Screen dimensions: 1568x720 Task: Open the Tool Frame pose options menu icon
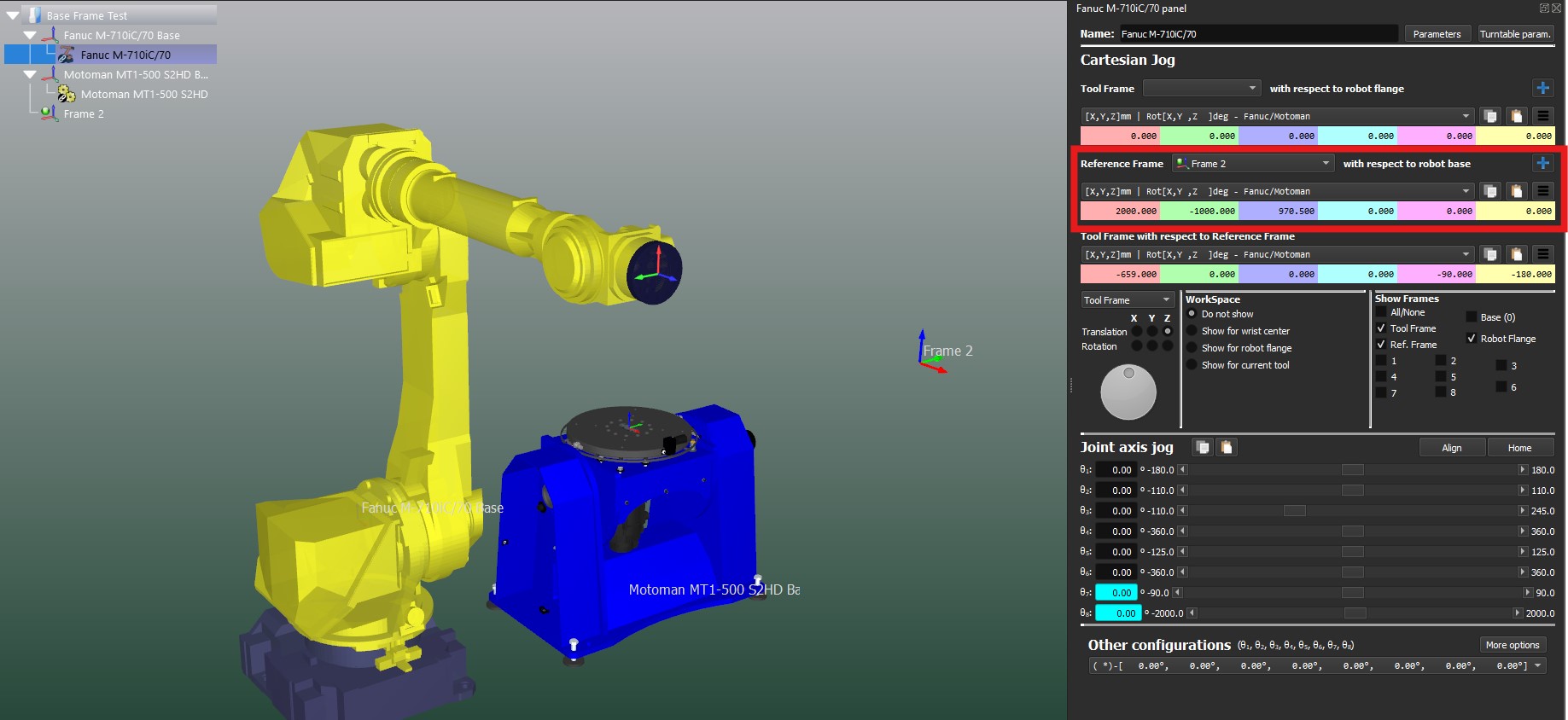click(1542, 116)
